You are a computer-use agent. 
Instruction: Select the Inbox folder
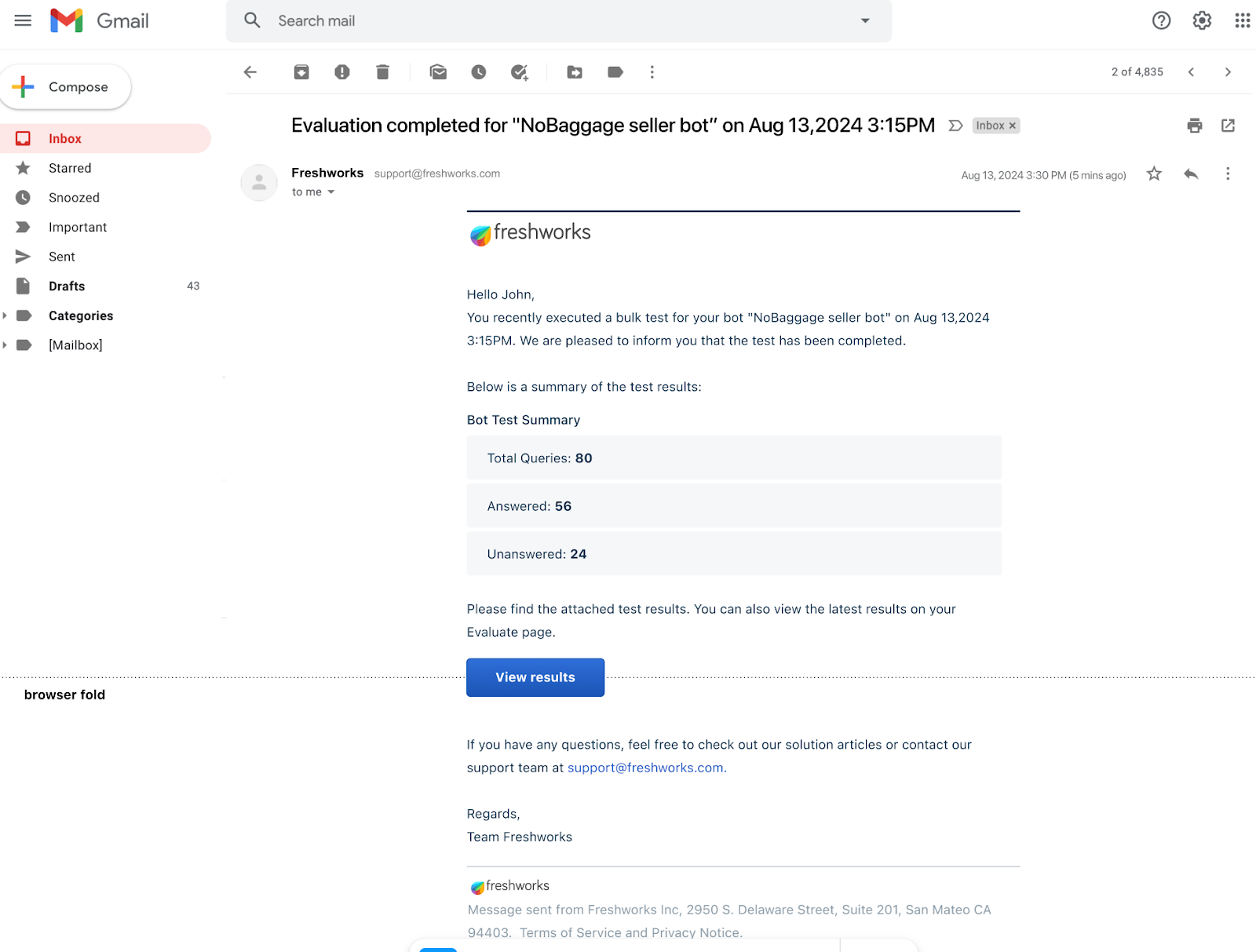point(105,139)
